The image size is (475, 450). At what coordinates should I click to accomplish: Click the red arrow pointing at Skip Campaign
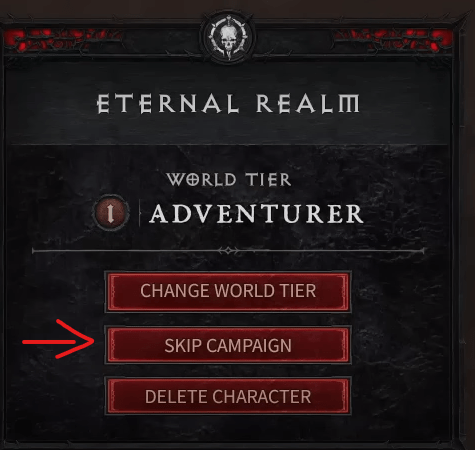coord(58,339)
